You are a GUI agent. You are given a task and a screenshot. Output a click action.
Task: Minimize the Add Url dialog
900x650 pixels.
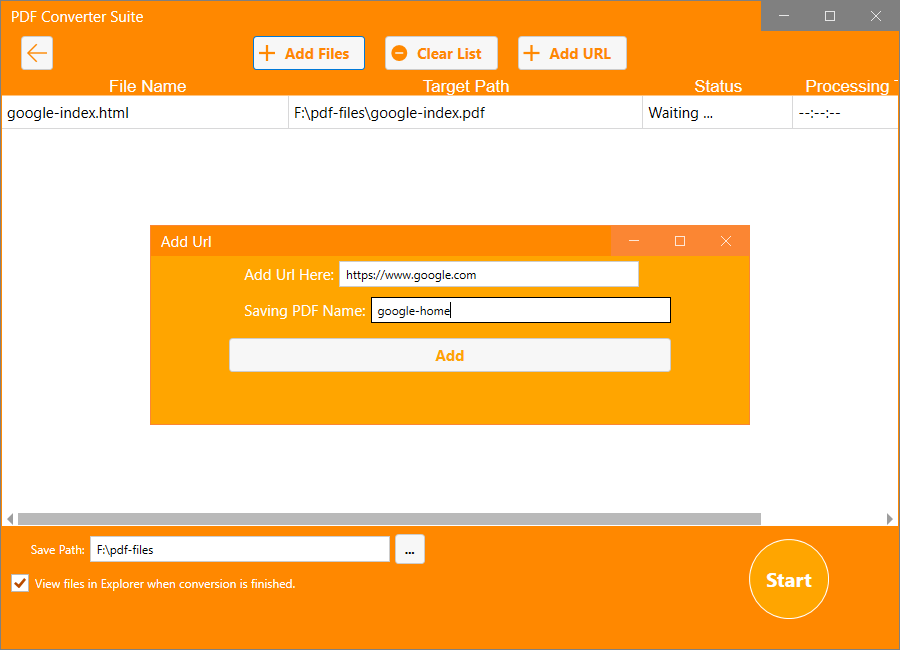634,241
